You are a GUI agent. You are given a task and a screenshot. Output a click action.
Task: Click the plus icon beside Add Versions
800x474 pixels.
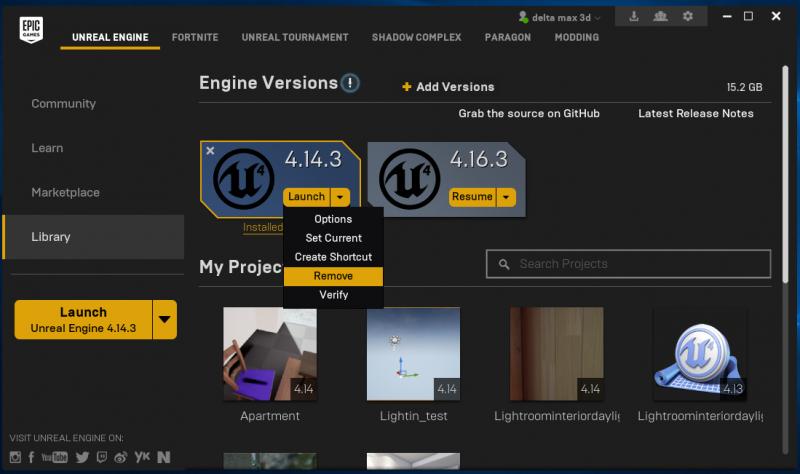point(407,87)
